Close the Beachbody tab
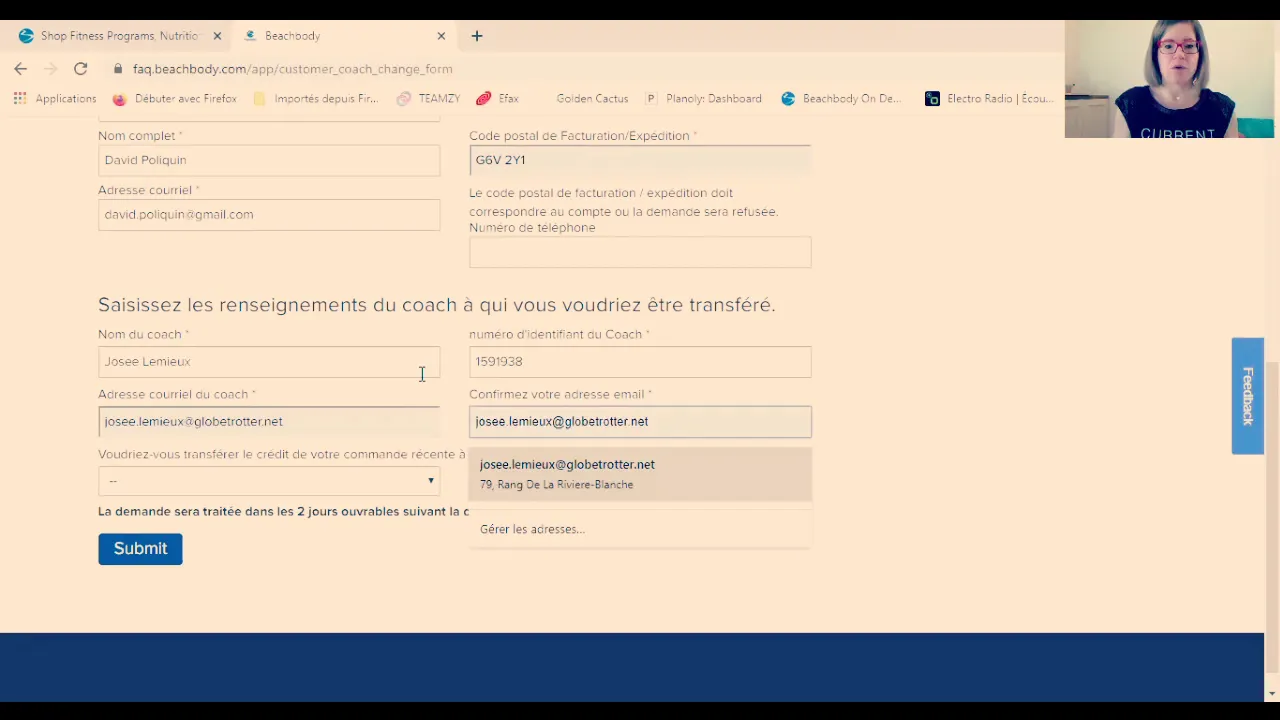Image resolution: width=1280 pixels, height=720 pixels. [441, 36]
